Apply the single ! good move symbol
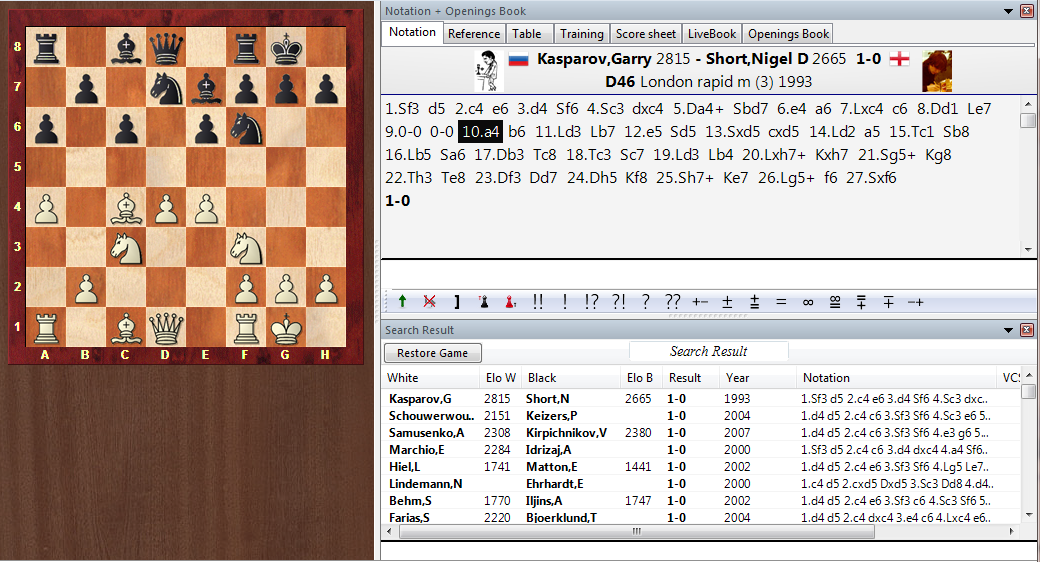1040x562 pixels. pyautogui.click(x=564, y=302)
